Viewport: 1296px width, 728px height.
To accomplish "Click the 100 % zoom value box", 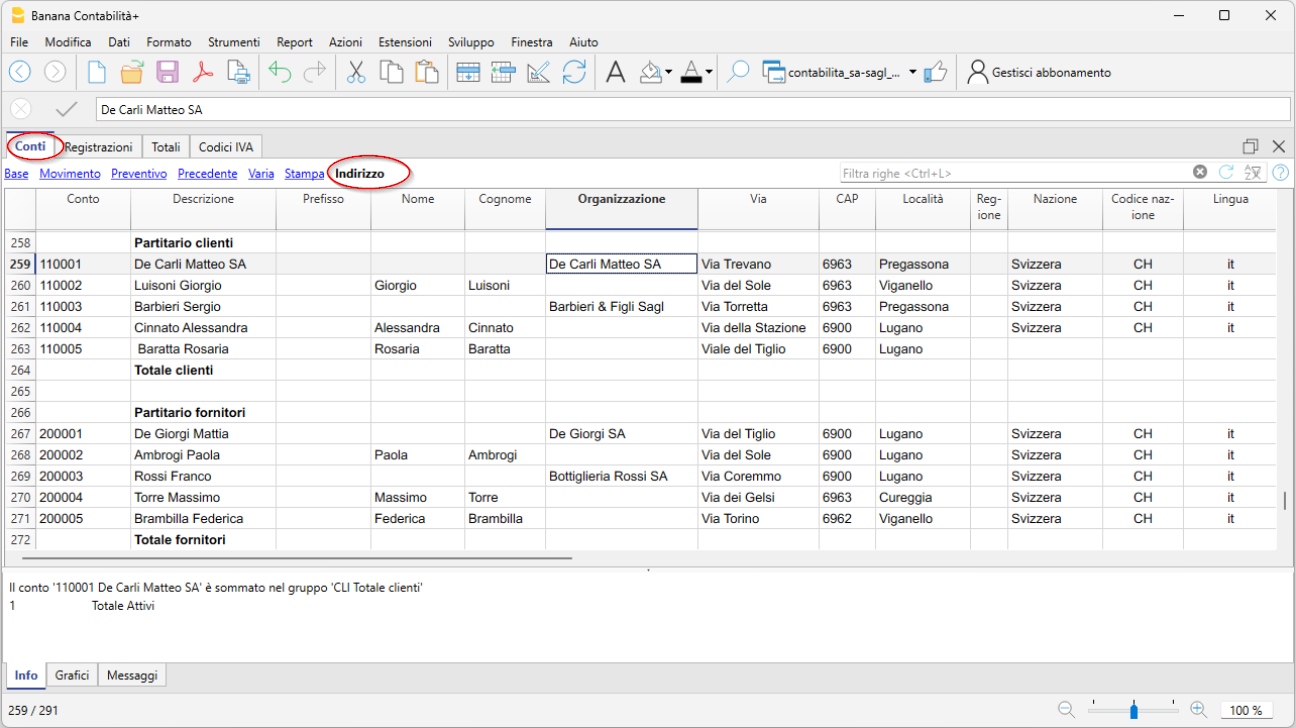I will tap(1246, 711).
